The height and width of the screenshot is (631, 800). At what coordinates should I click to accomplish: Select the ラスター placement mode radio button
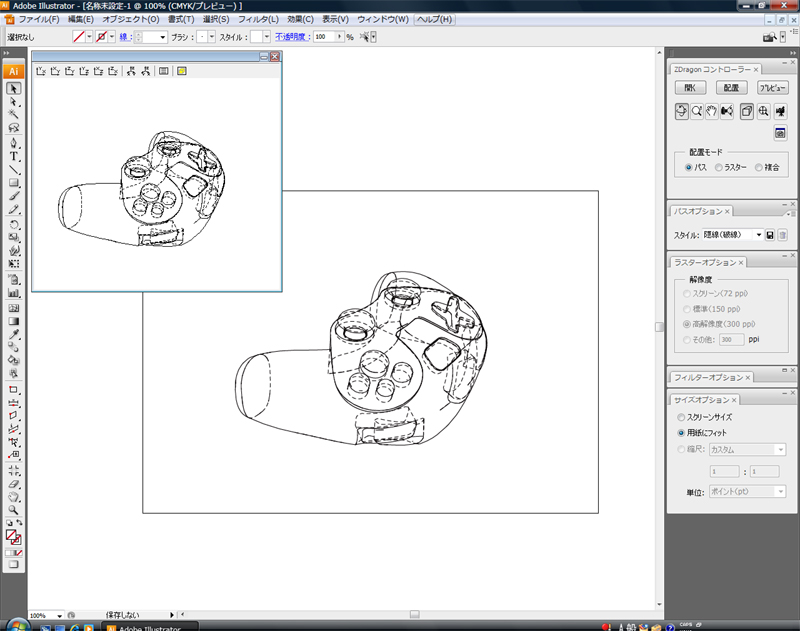click(x=720, y=167)
